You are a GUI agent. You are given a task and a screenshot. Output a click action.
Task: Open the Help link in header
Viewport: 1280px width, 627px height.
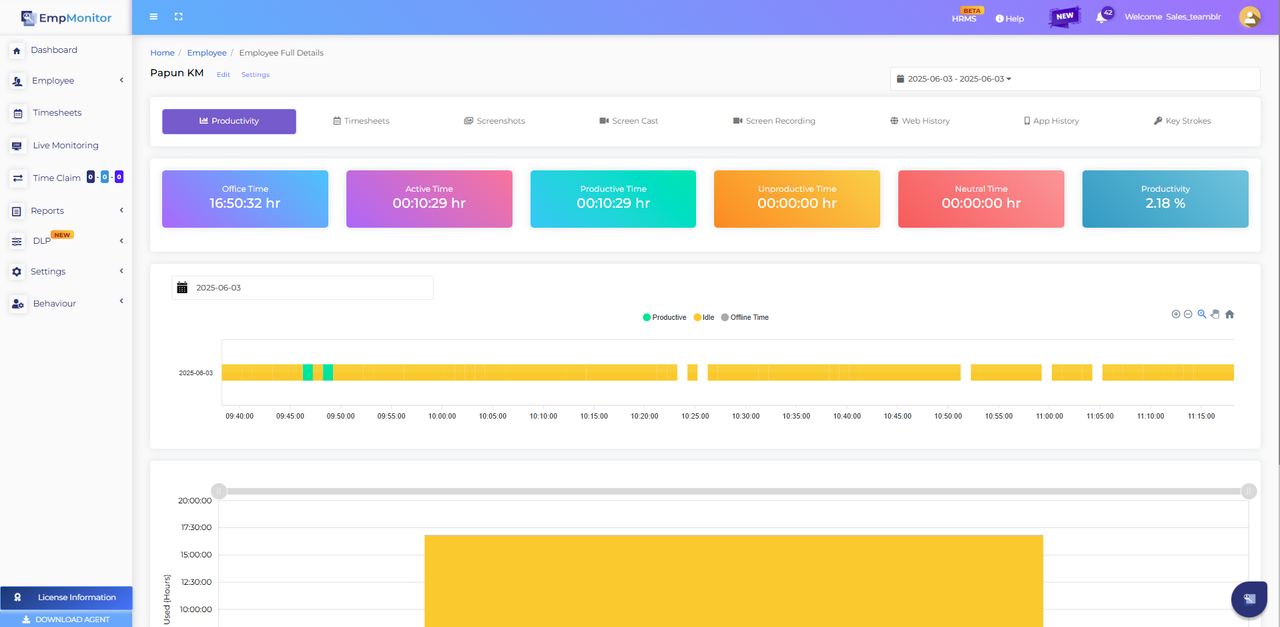pyautogui.click(x=1010, y=18)
